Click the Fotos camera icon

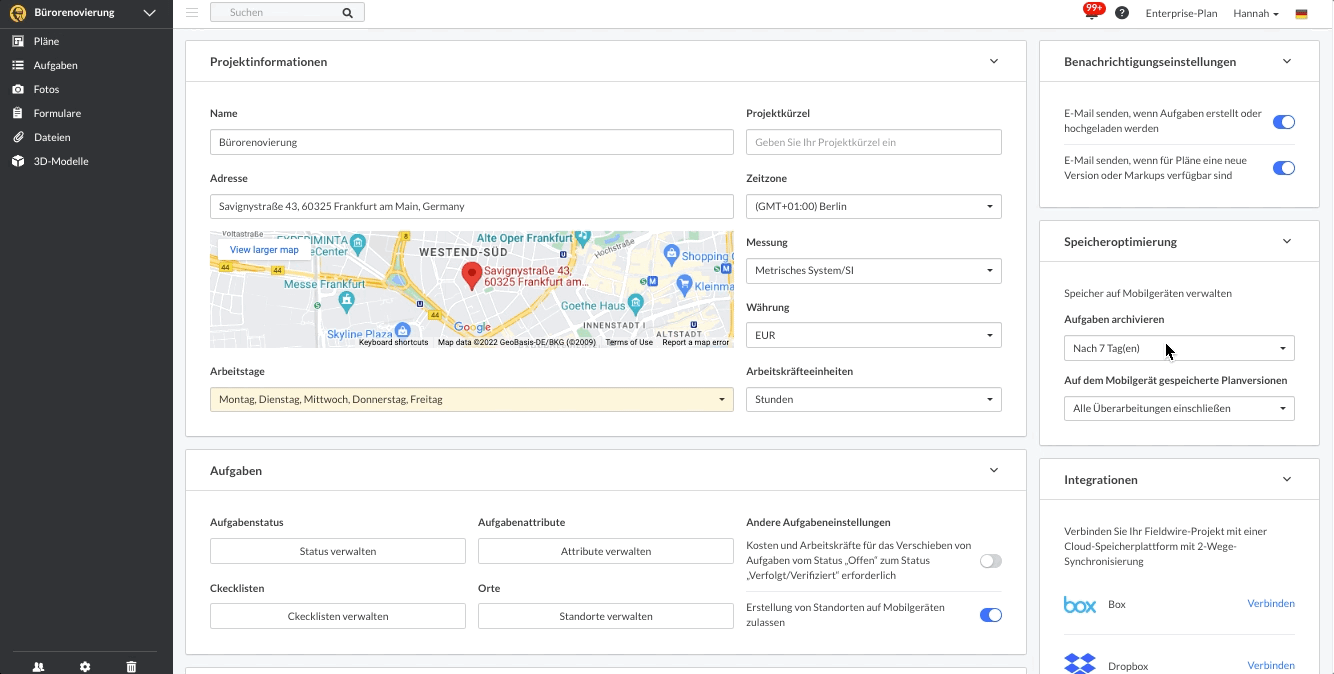[x=17, y=89]
